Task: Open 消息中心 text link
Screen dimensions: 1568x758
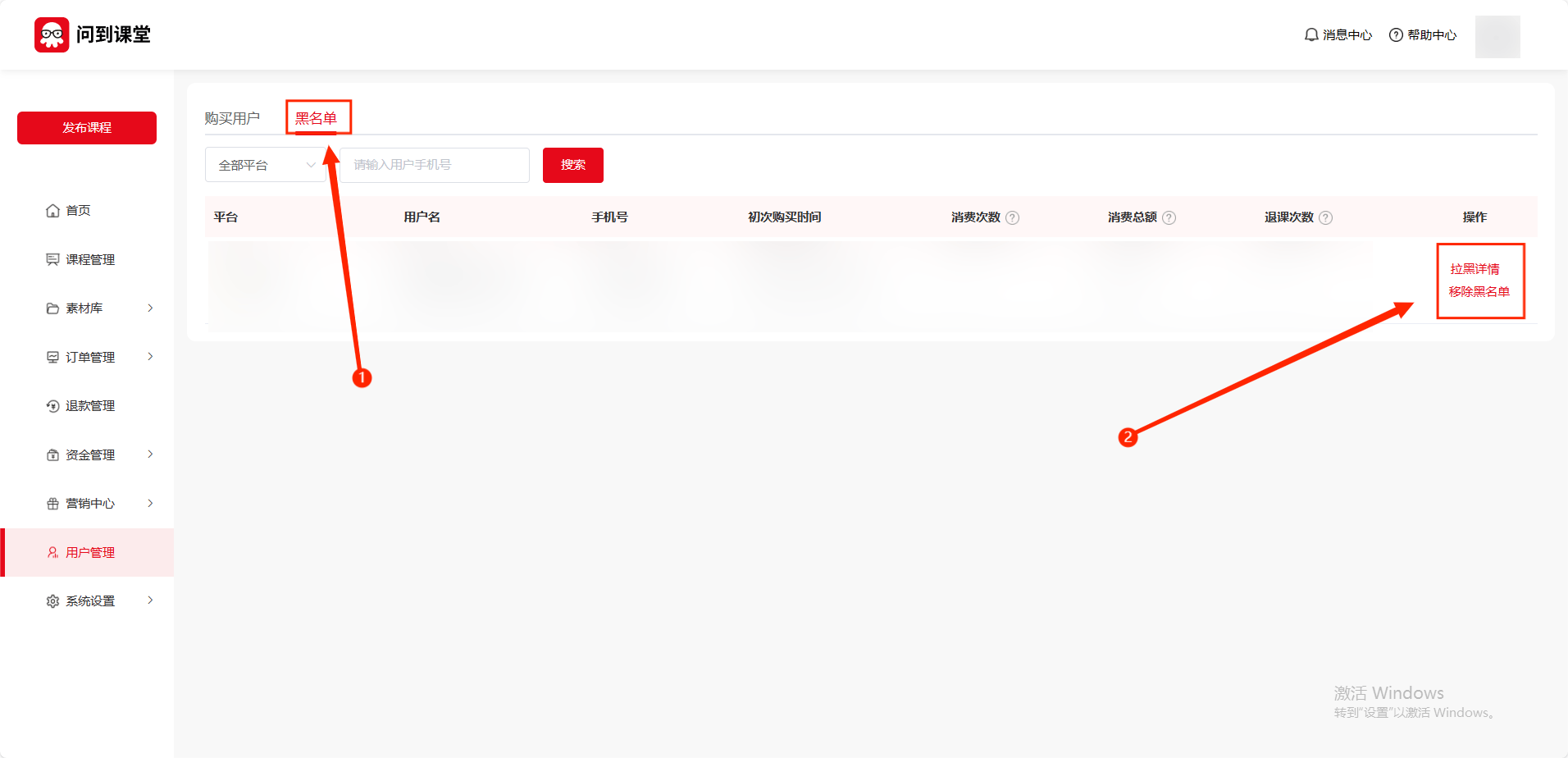Action: (1347, 34)
